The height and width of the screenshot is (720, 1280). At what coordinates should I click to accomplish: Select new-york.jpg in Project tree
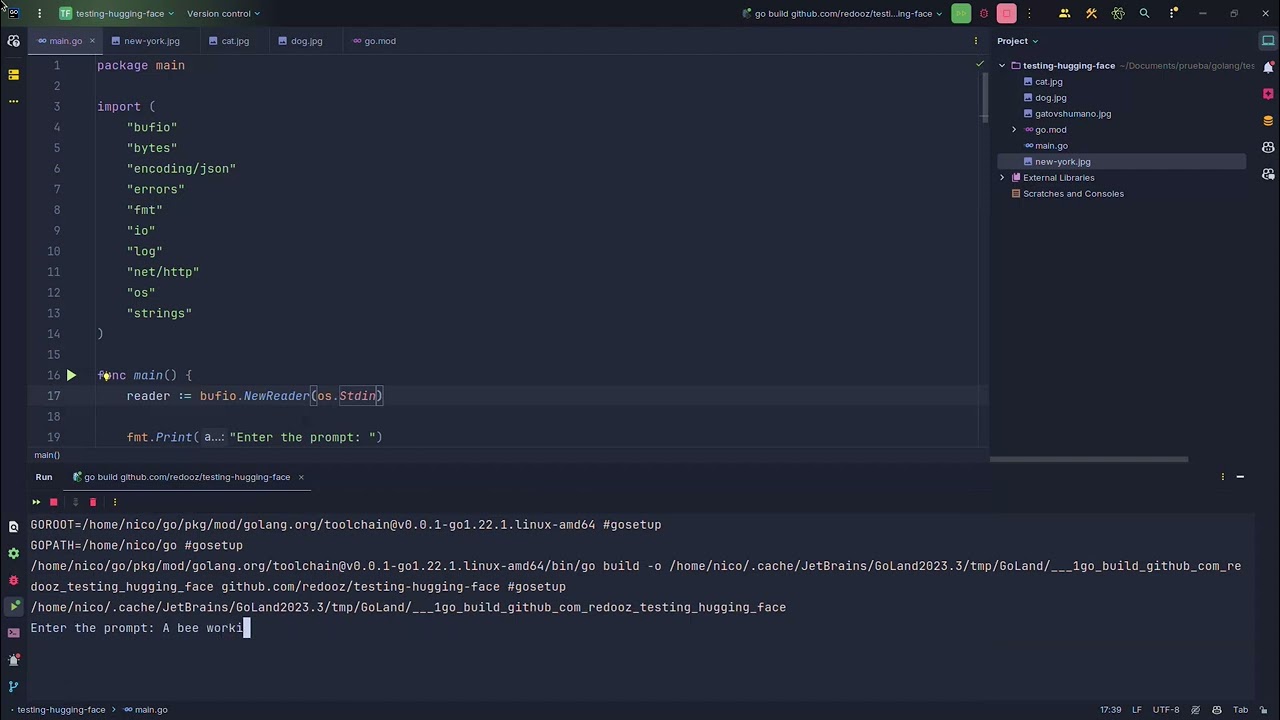1062,161
